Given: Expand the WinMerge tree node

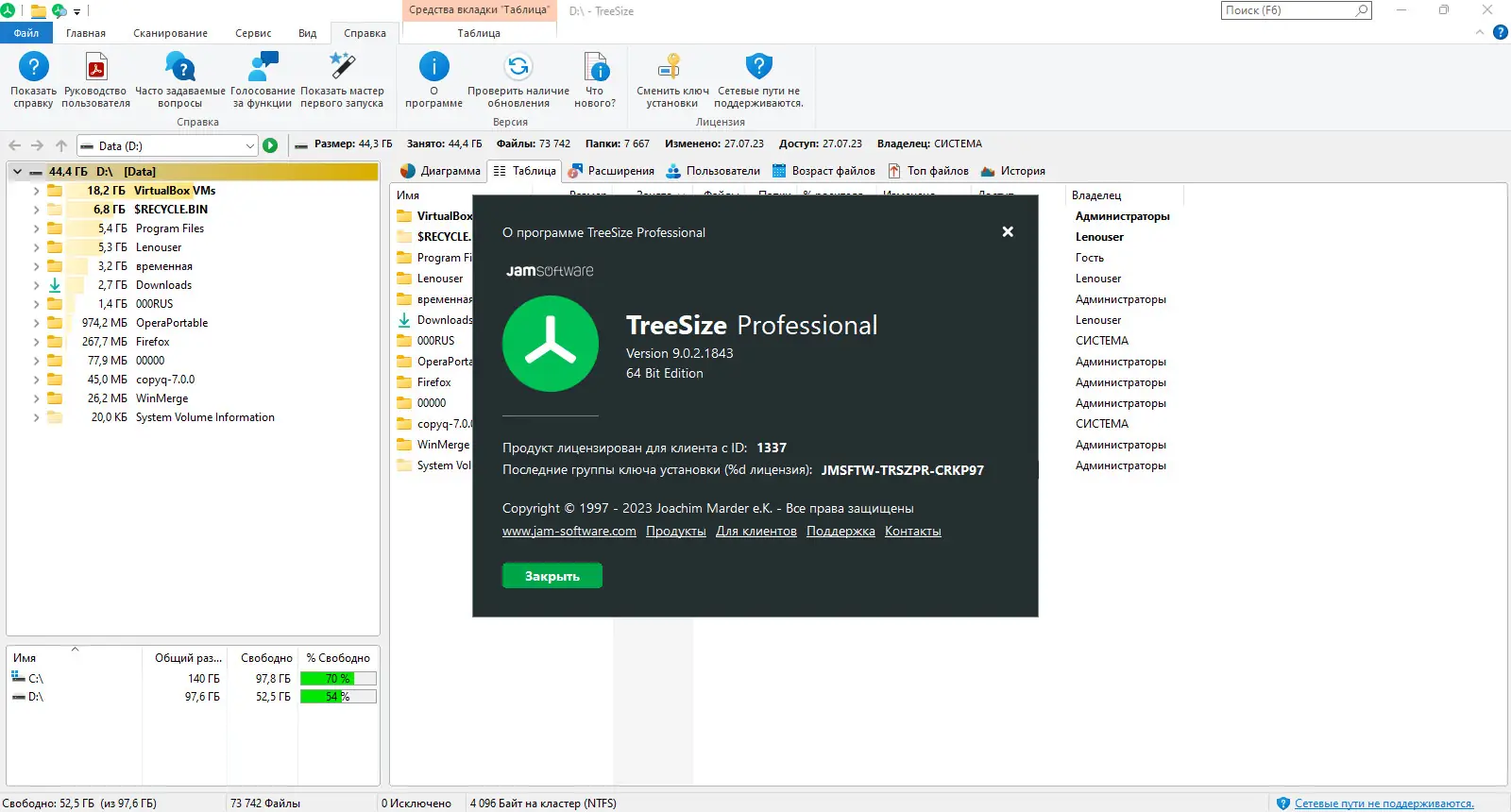Looking at the screenshot, I should click(36, 398).
